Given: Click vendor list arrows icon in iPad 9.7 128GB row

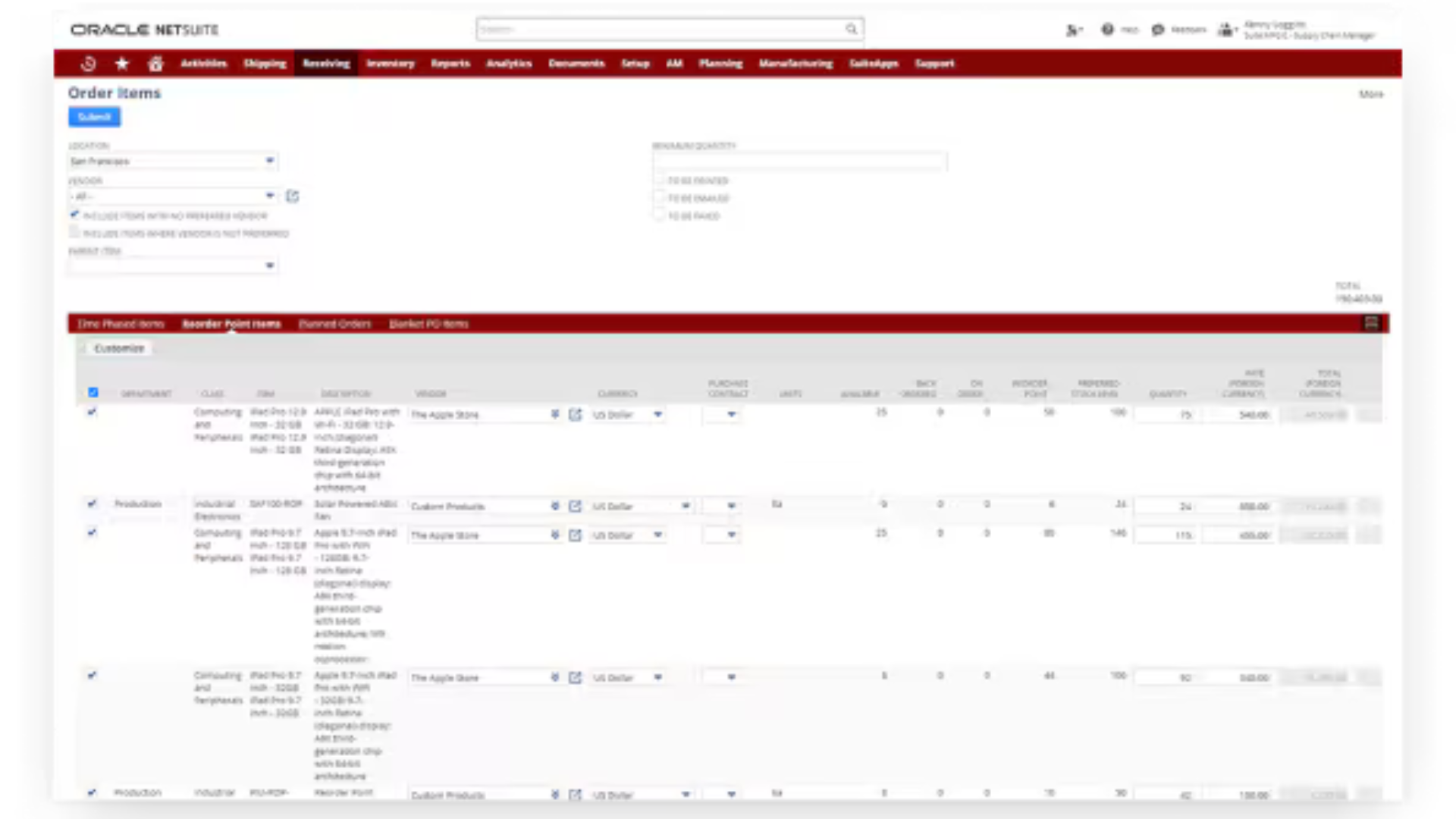Looking at the screenshot, I should (x=555, y=535).
